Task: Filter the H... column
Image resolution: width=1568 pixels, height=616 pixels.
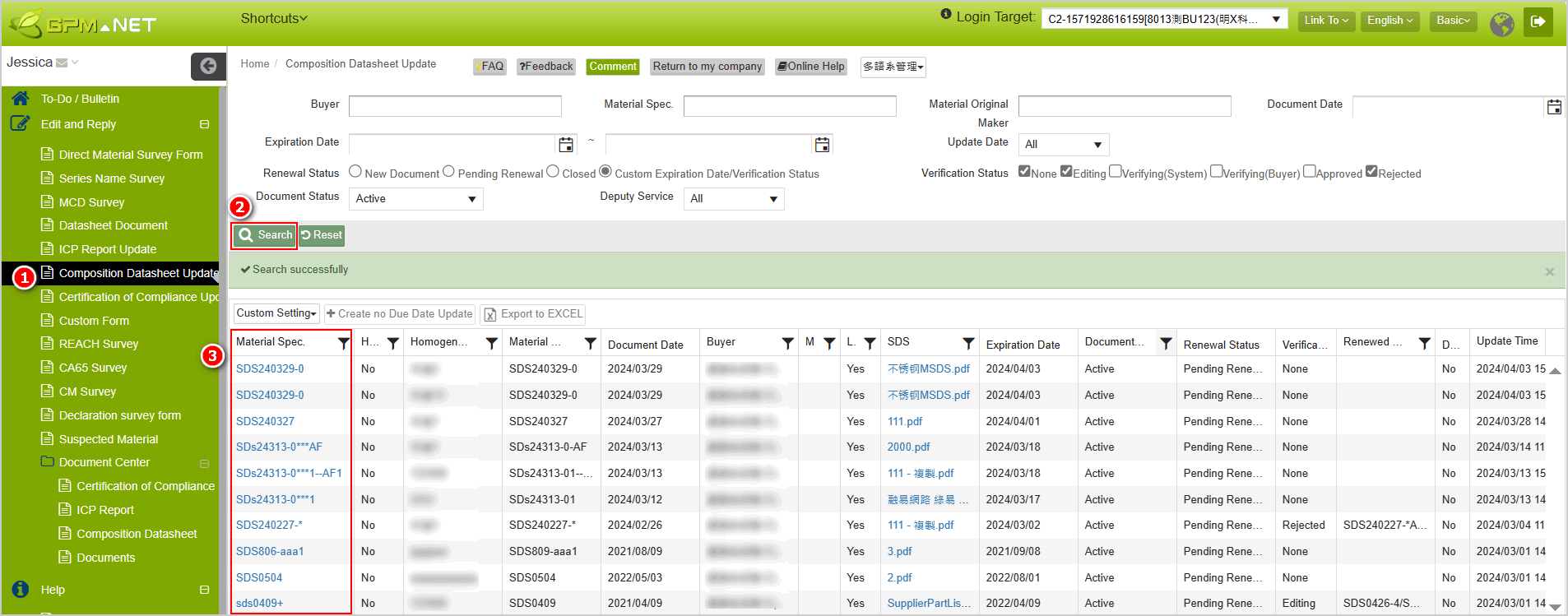Action: click(x=393, y=344)
